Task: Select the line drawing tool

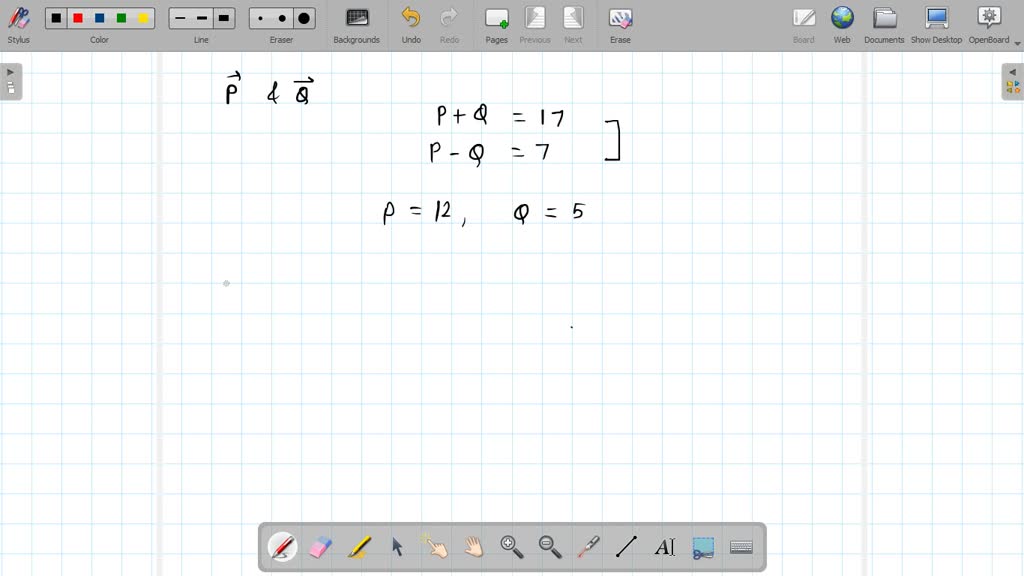Action: coord(627,546)
